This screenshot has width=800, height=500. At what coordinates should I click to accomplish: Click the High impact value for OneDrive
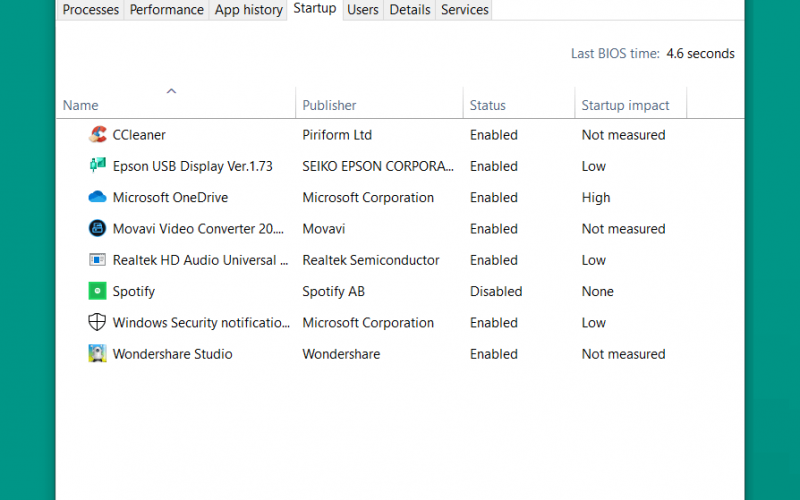coord(596,198)
